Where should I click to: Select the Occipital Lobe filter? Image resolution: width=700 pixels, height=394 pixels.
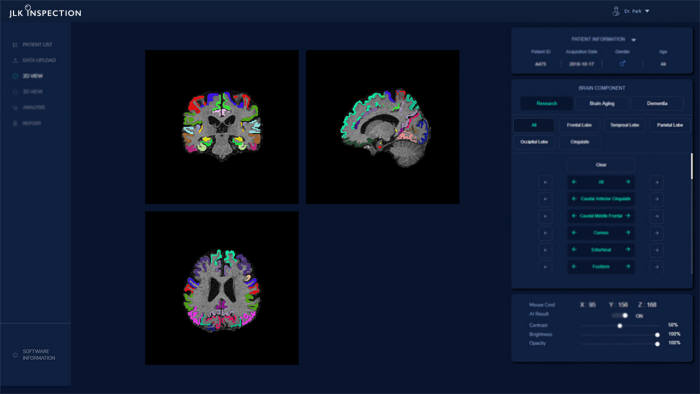coord(534,142)
